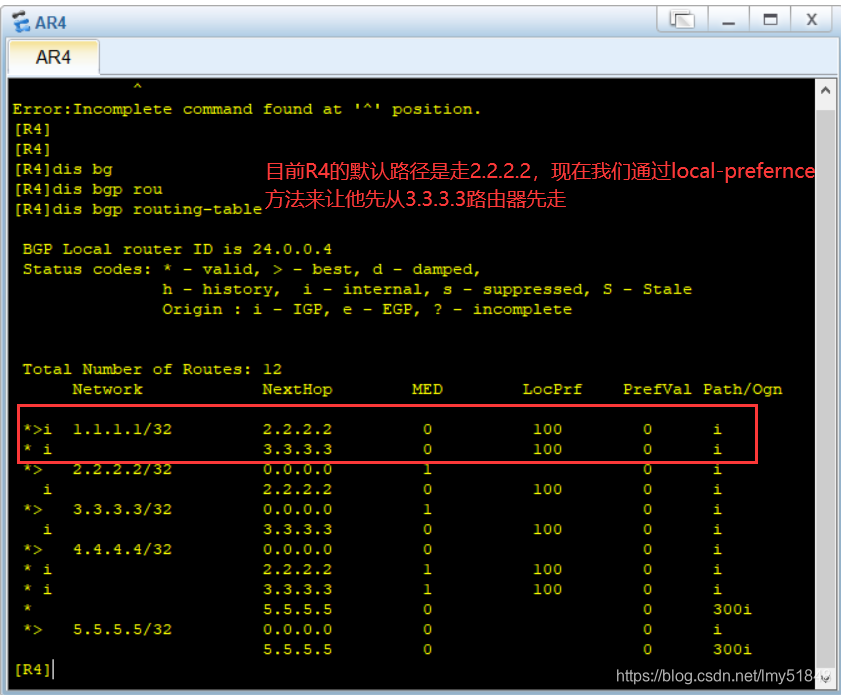Click the restore-down window icon
This screenshot has width=841, height=695.
pyautogui.click(x=682, y=20)
